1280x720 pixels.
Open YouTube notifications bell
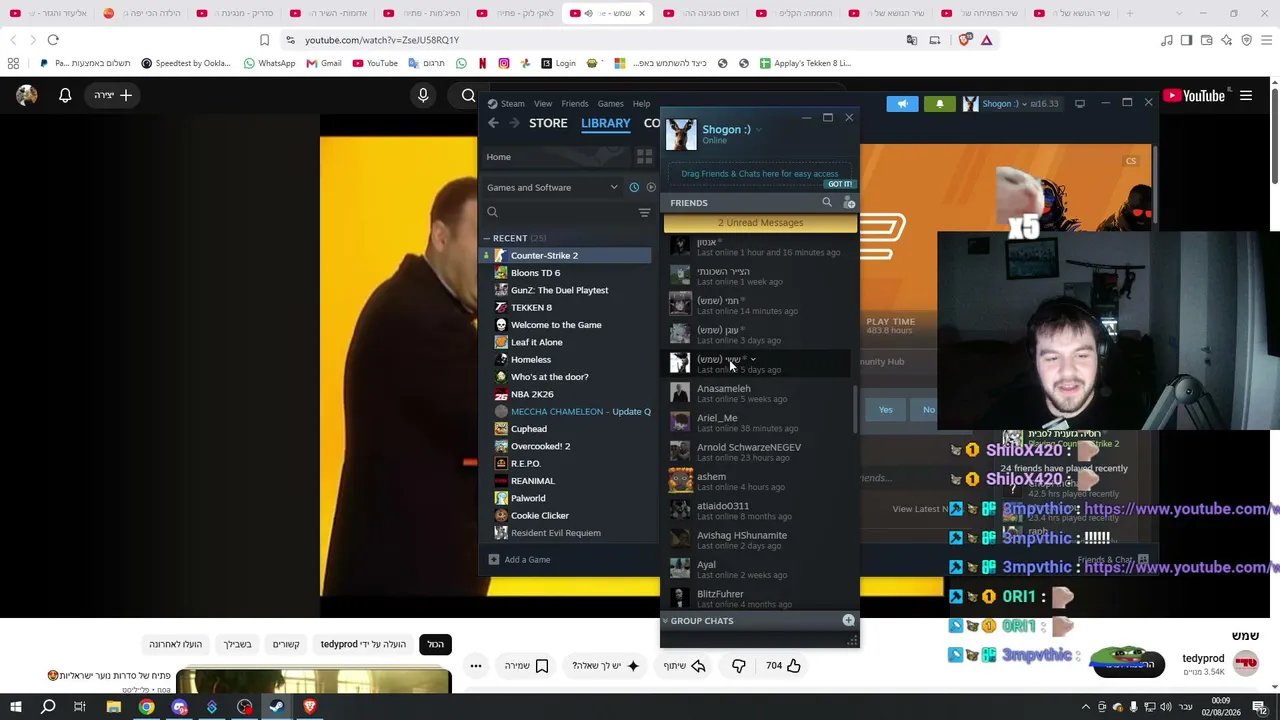pyautogui.click(x=65, y=95)
